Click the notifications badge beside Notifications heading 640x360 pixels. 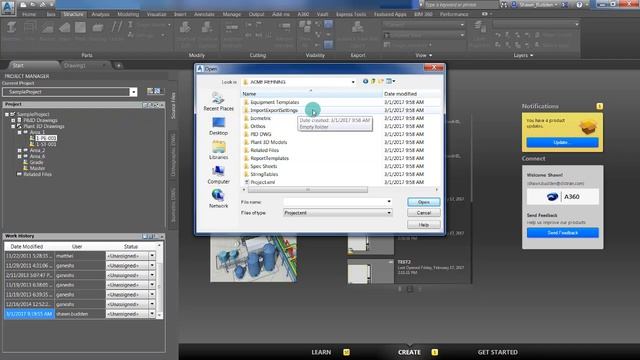click(x=599, y=106)
